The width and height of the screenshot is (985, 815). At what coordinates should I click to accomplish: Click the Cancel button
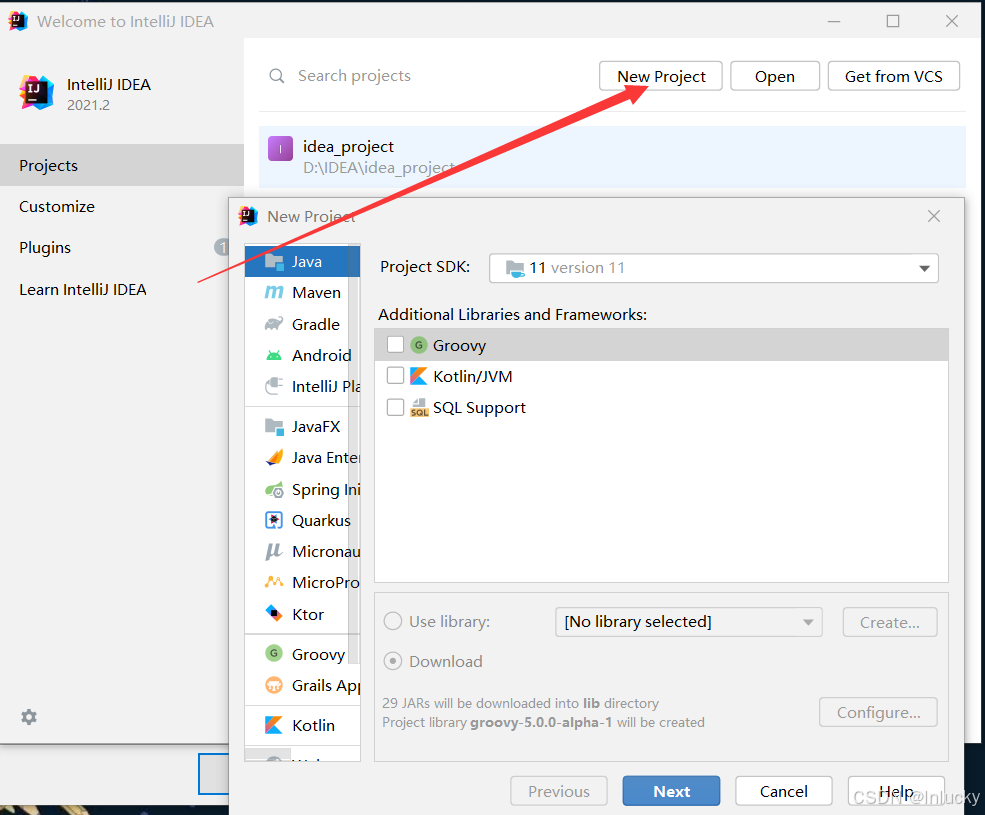coord(784,791)
